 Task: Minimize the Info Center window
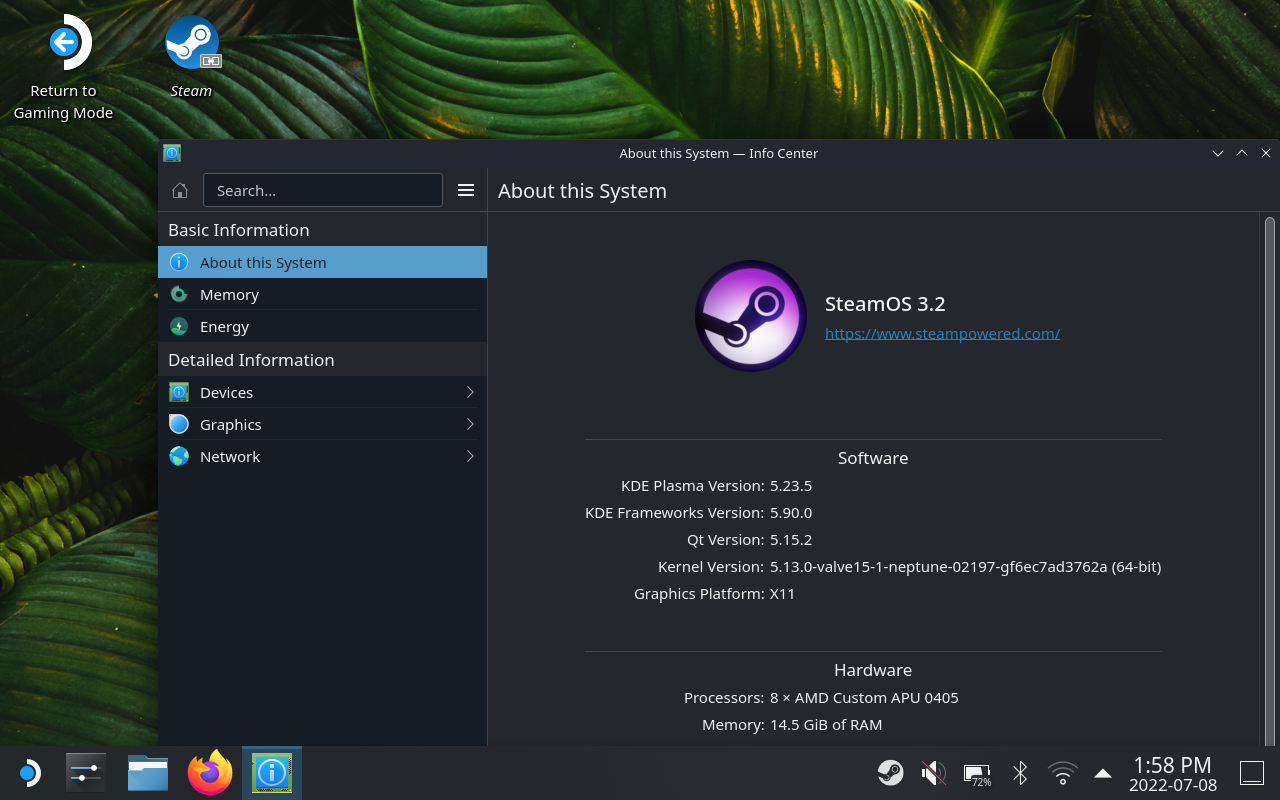(x=1218, y=153)
